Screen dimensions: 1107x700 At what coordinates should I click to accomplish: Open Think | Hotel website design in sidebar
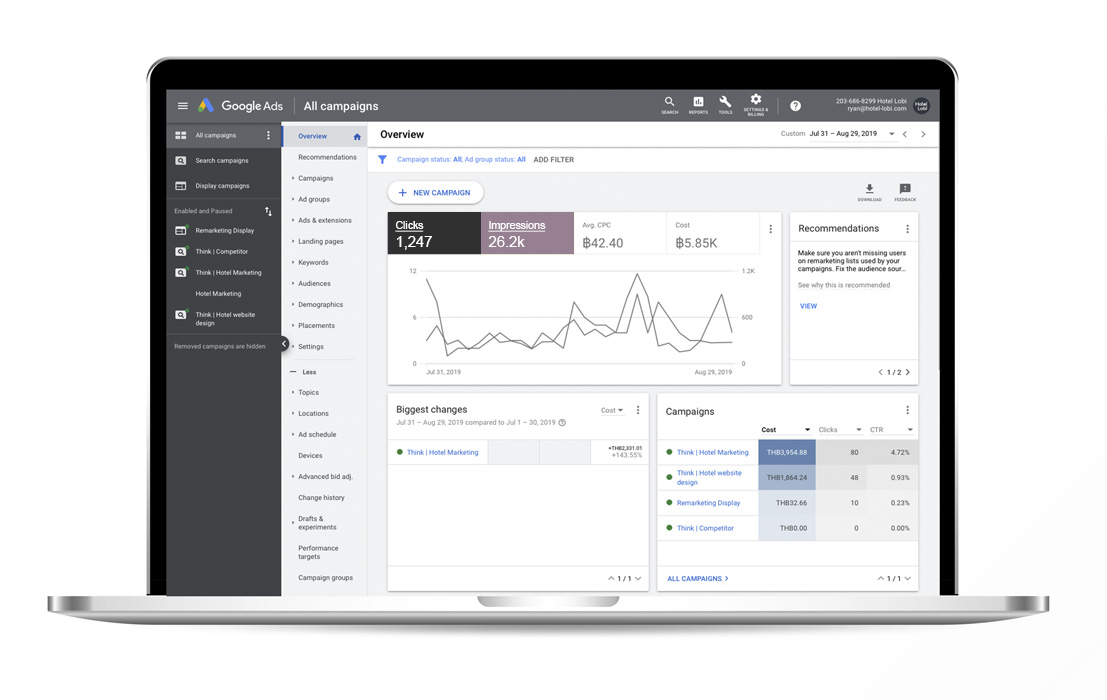click(215, 319)
